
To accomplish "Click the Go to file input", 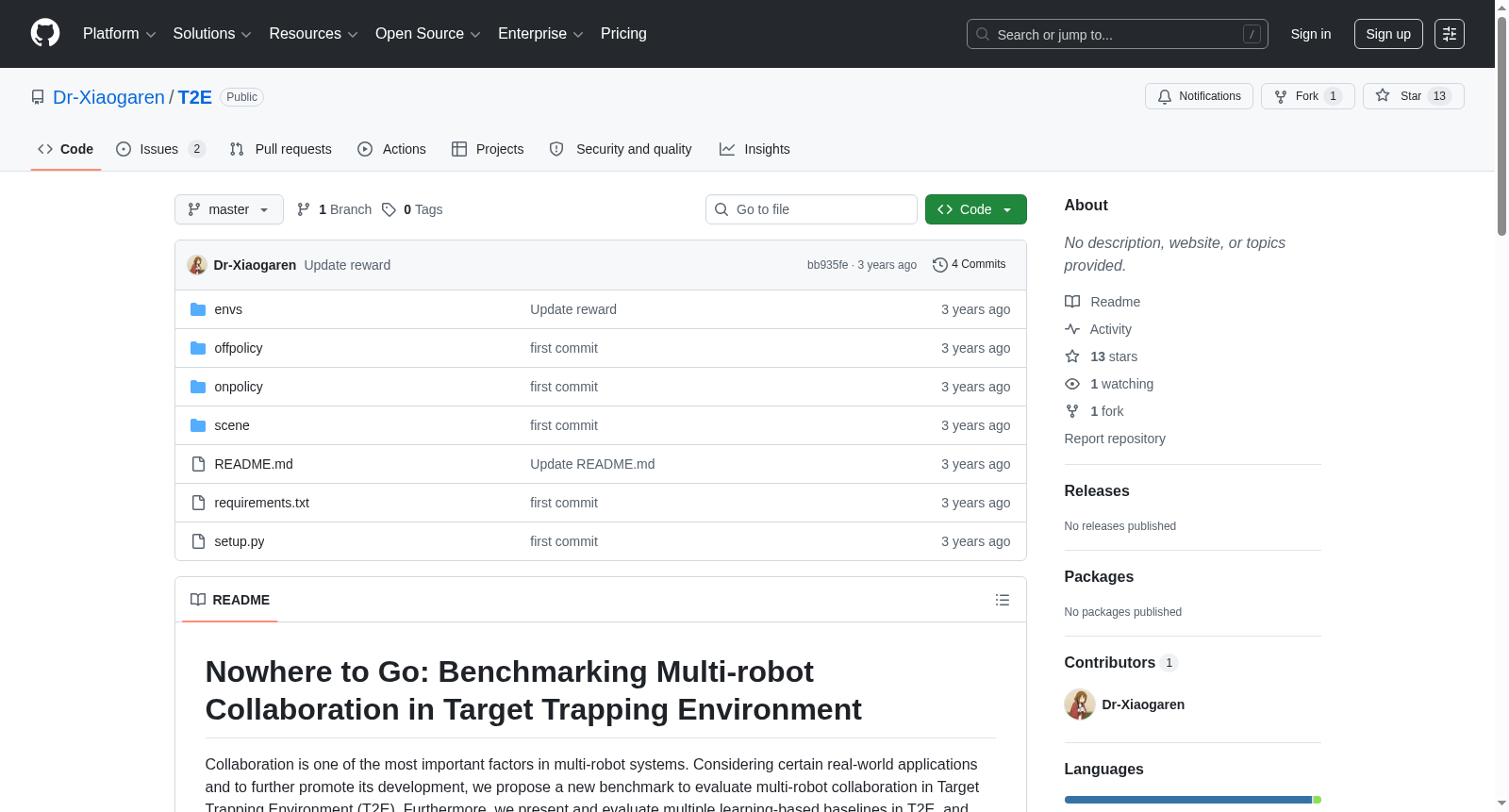I will [811, 209].
